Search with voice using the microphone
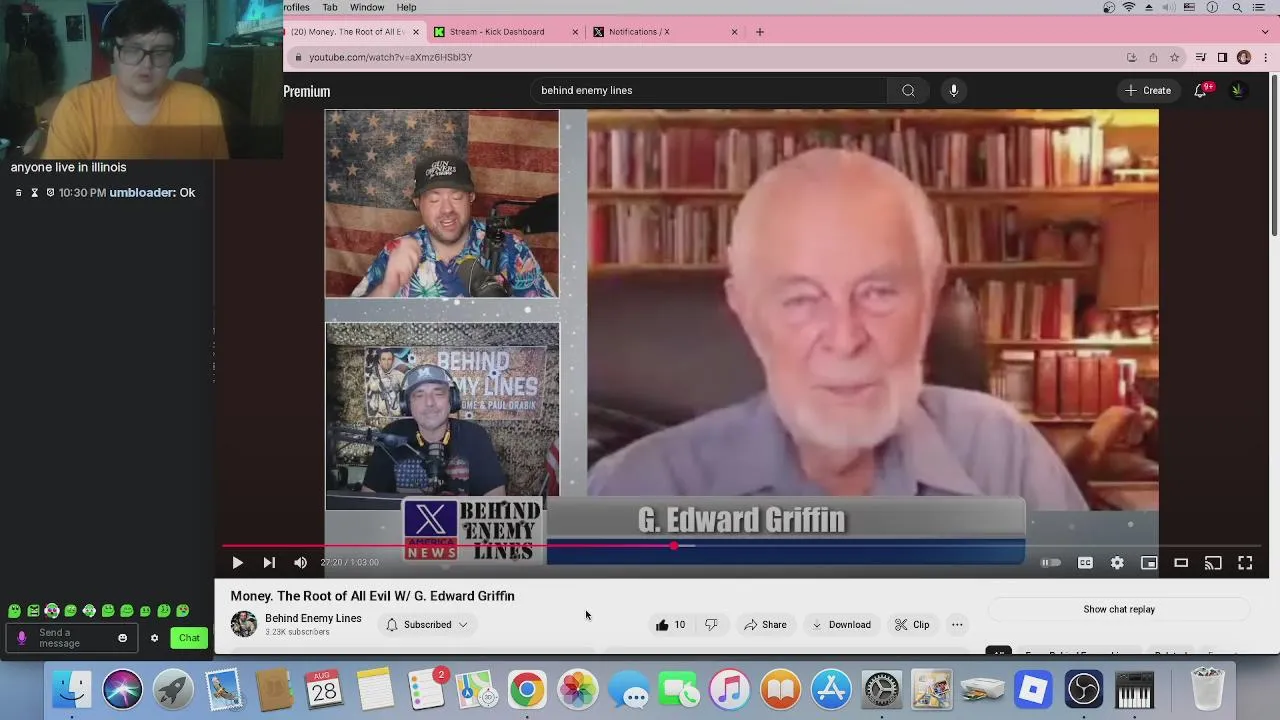This screenshot has width=1280, height=720. point(953,90)
